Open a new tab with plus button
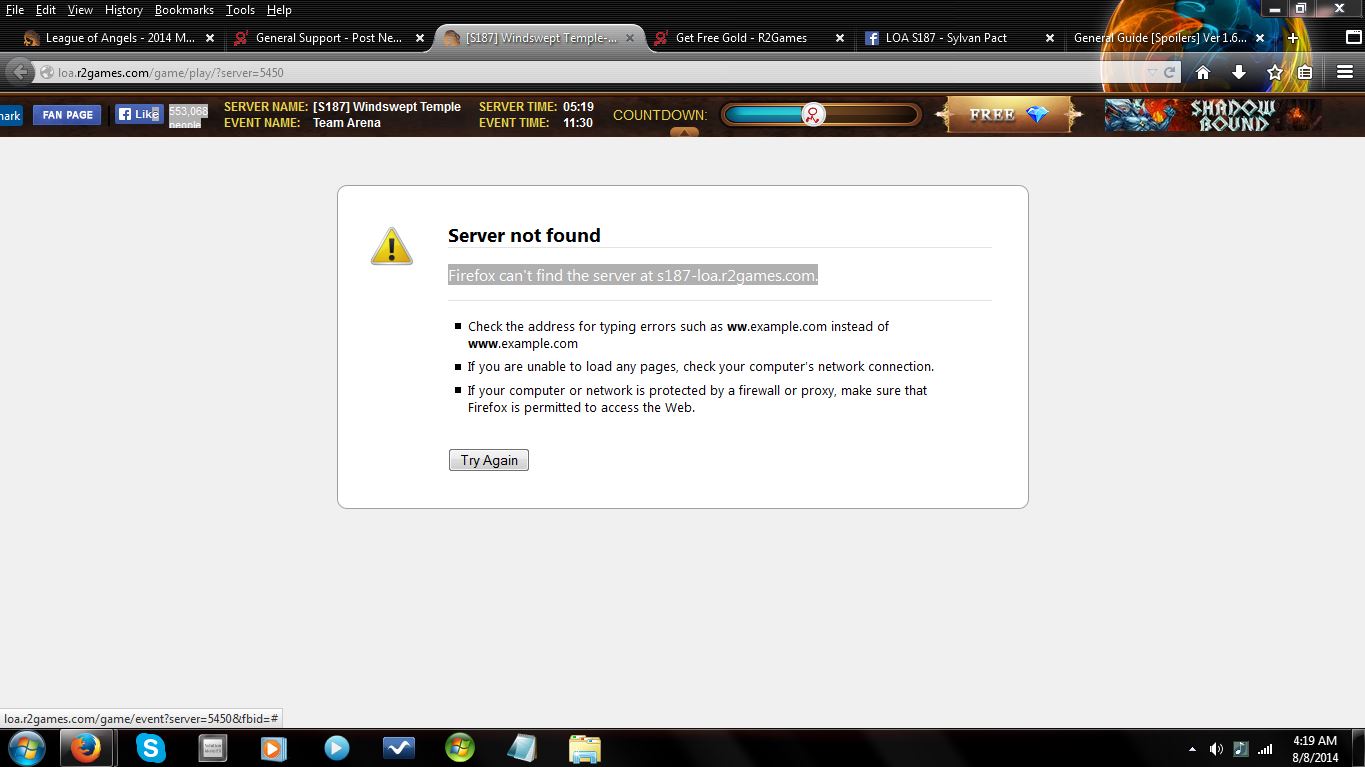1365x767 pixels. (1292, 38)
